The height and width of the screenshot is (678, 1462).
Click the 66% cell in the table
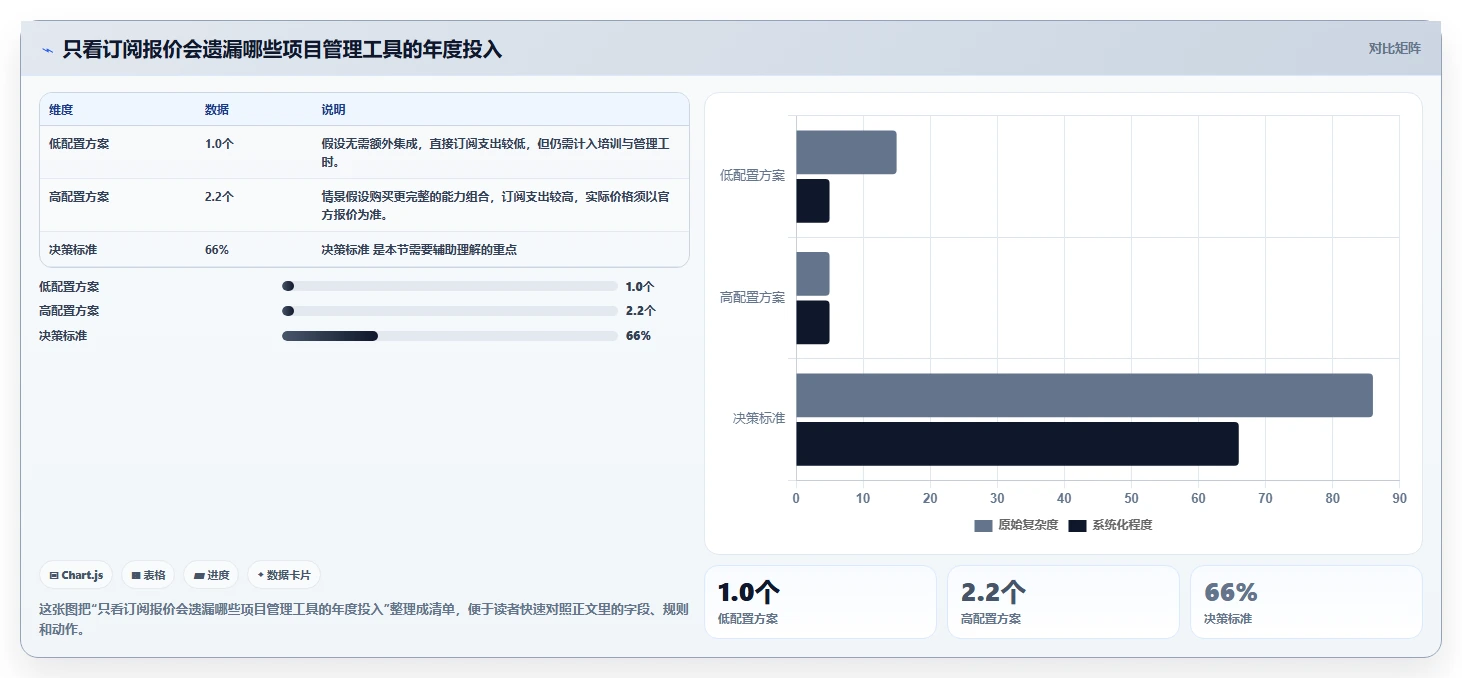(217, 250)
